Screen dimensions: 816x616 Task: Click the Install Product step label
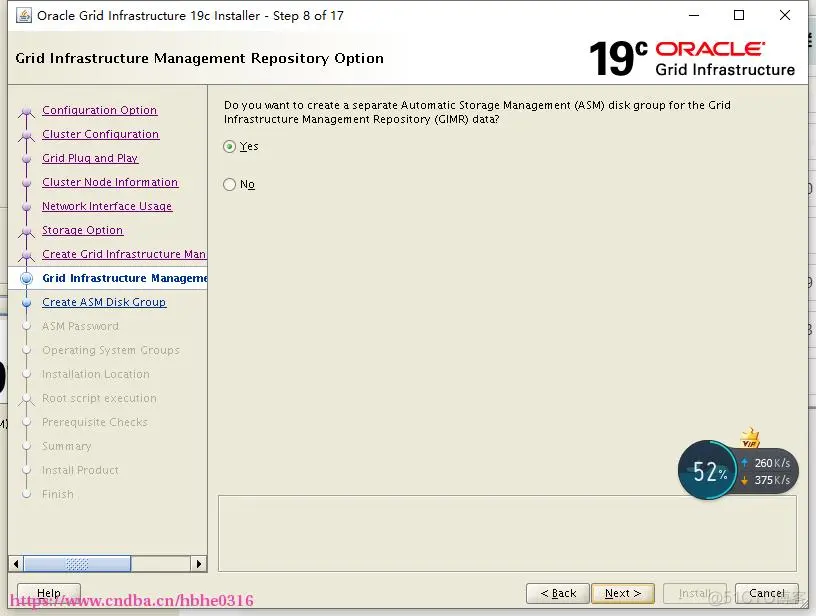[80, 470]
